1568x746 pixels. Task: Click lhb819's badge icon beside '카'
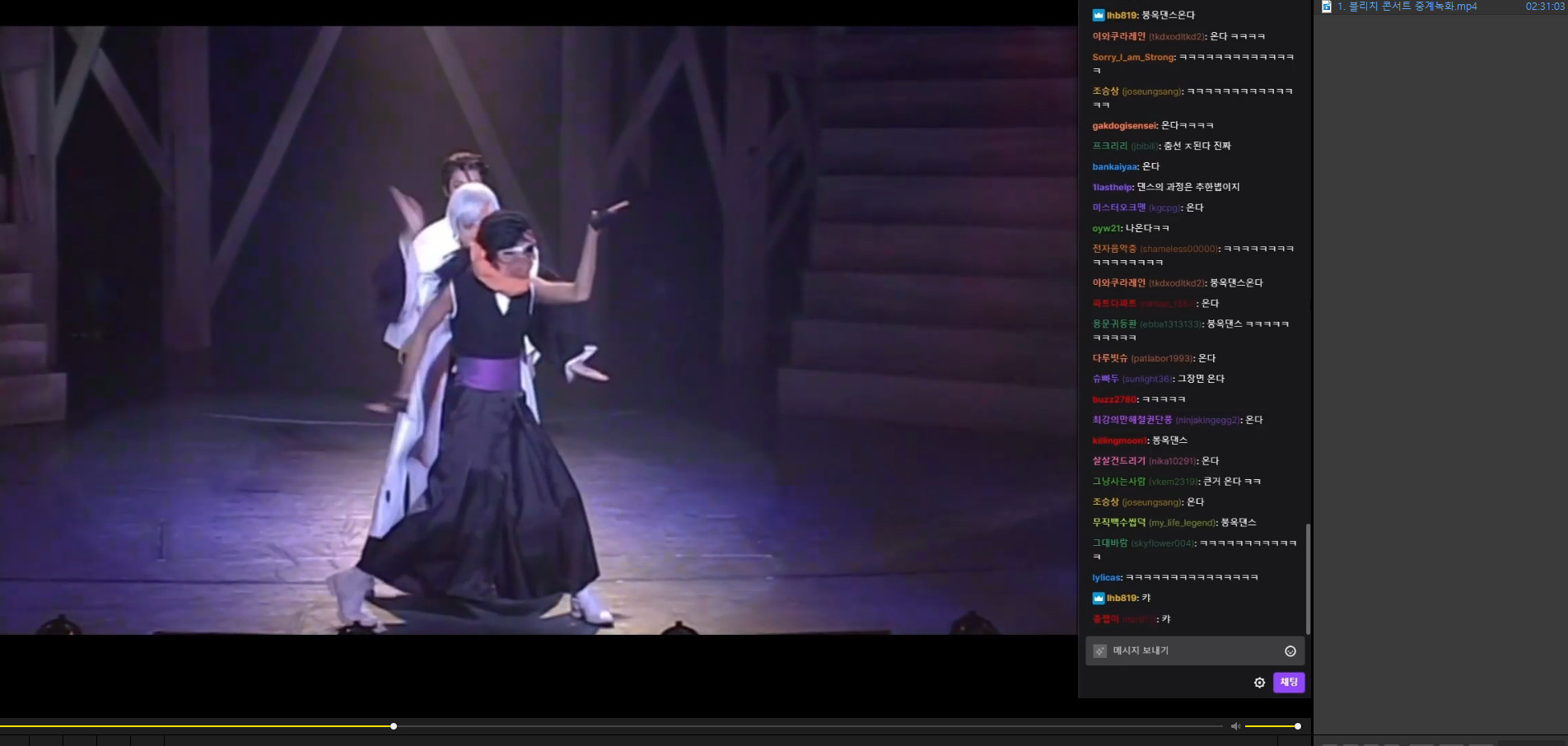coord(1098,598)
